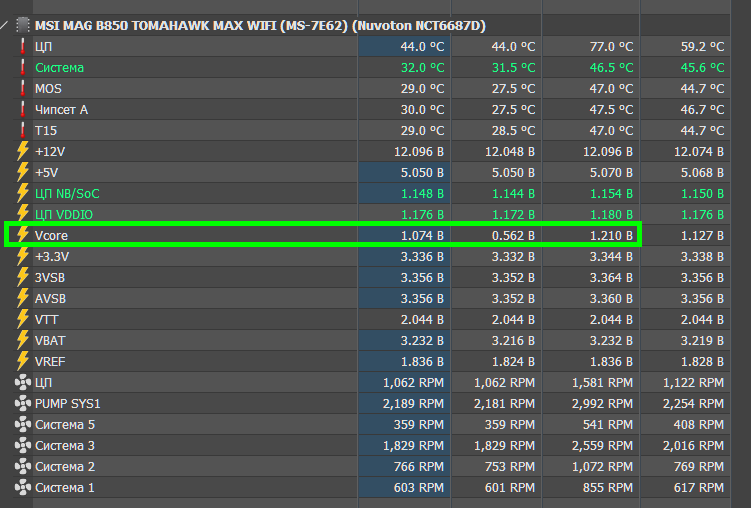This screenshot has height=508, width=751.
Task: Click the fan icon next to Система 5
Action: coord(22,425)
